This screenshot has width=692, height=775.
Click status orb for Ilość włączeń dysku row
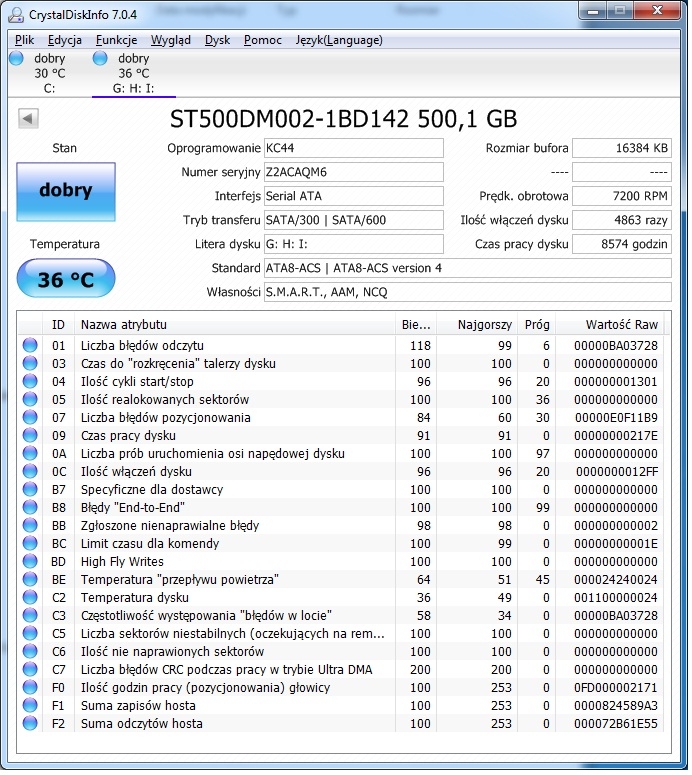[30, 472]
